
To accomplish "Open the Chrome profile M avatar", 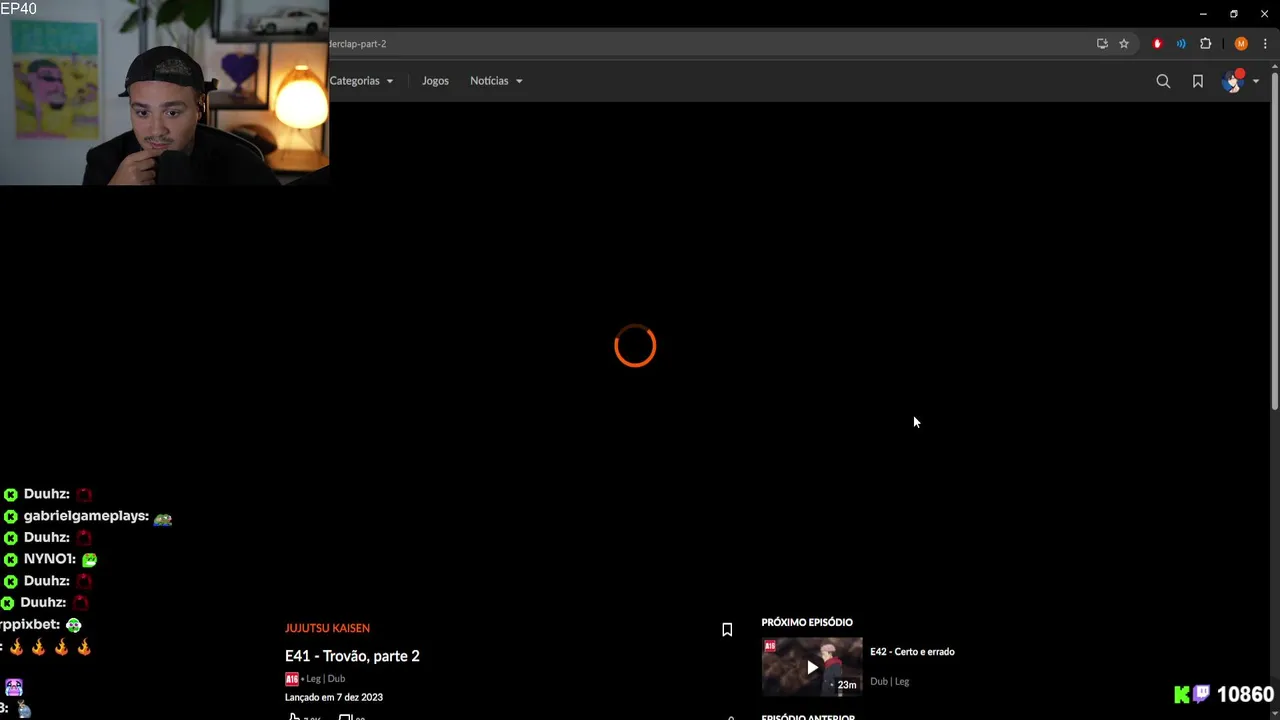I will click(x=1241, y=44).
